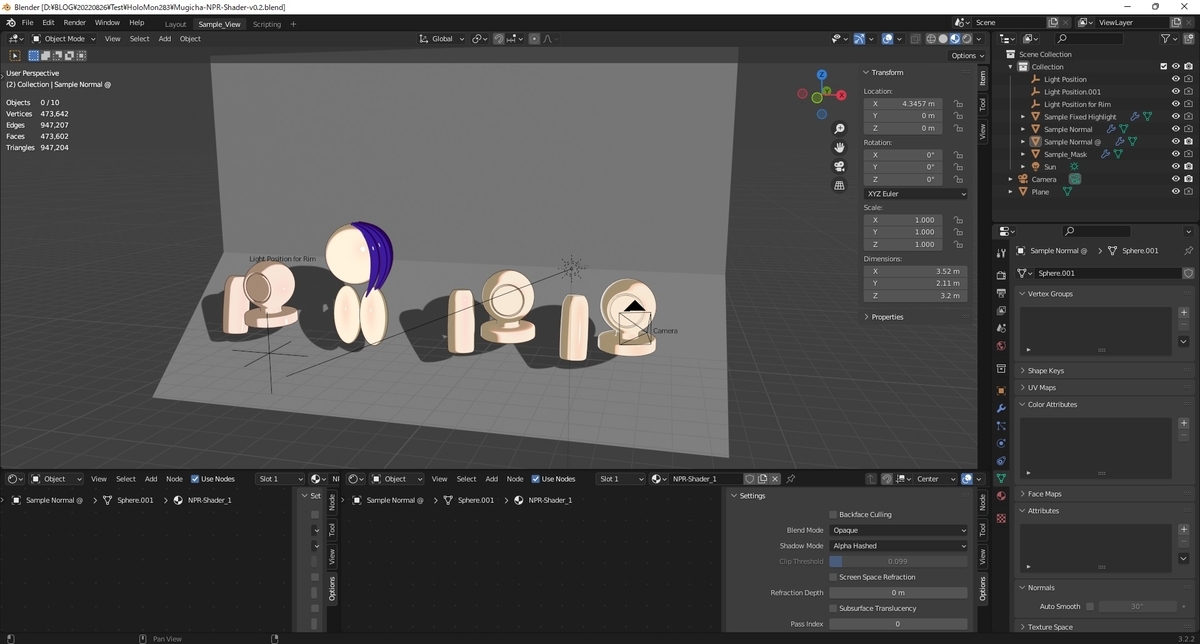Screen dimensions: 1200x644
Task: Collapse the Collection tree in outliner
Action: coord(1011,67)
